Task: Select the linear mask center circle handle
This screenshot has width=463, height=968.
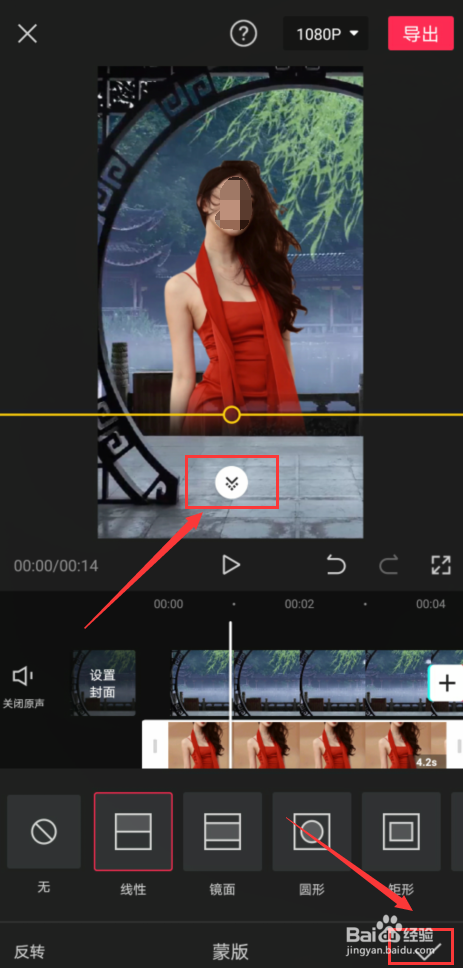Action: pos(232,414)
